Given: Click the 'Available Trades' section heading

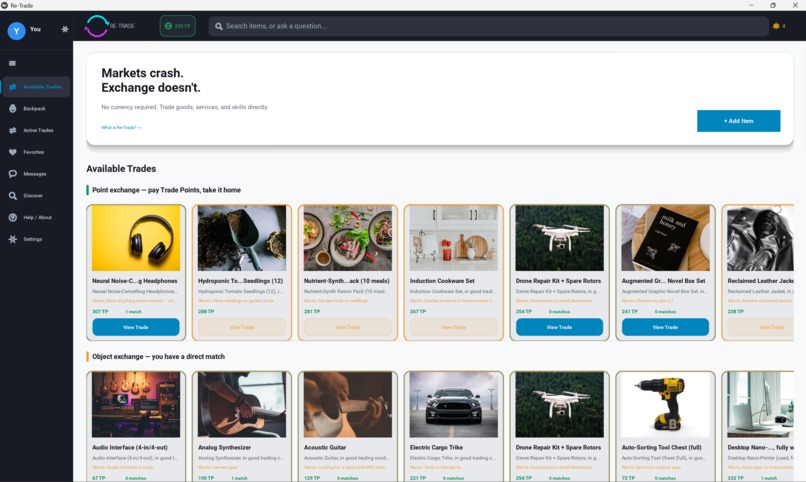Looking at the screenshot, I should tap(121, 169).
